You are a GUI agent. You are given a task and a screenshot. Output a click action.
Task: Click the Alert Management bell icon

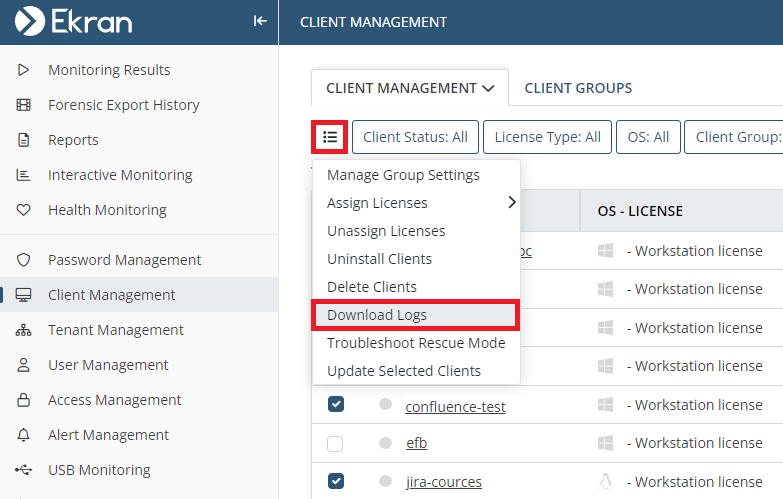point(24,435)
